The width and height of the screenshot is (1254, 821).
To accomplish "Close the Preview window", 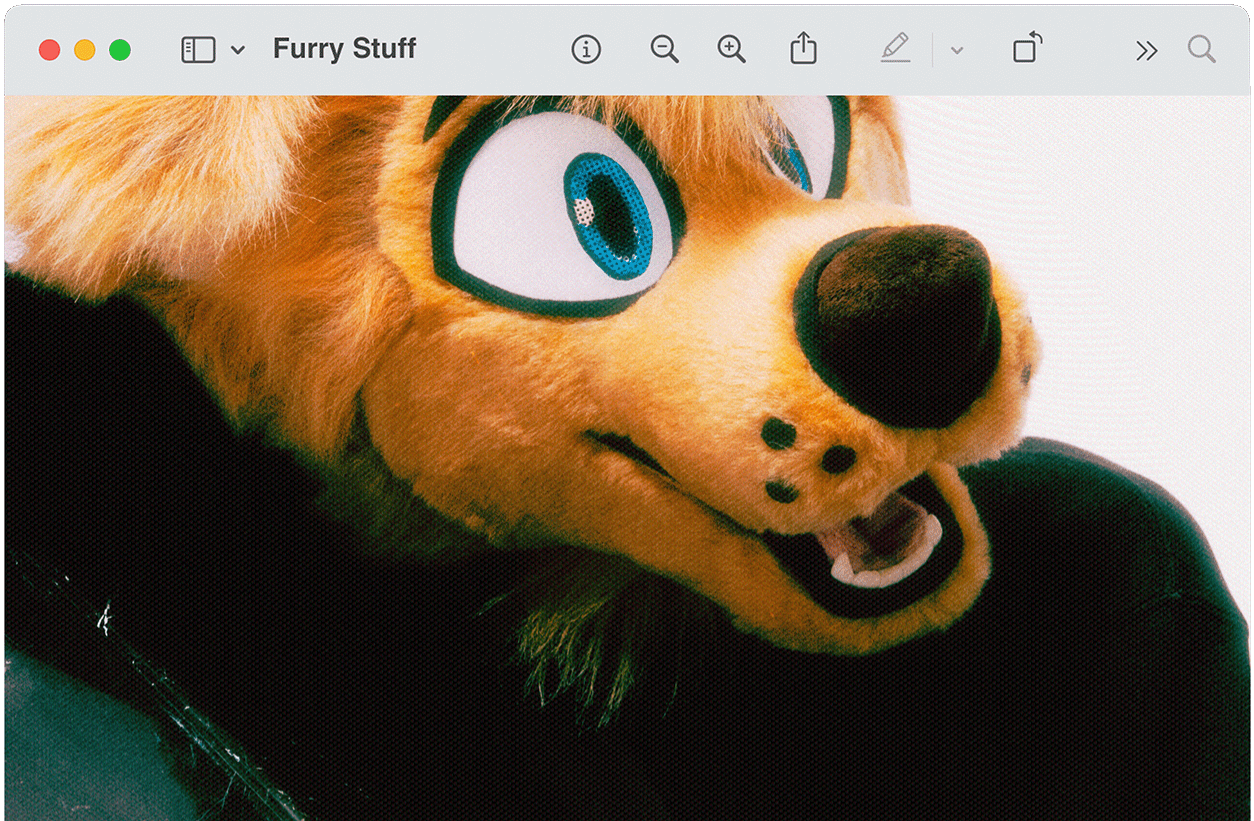I will coord(49,50).
